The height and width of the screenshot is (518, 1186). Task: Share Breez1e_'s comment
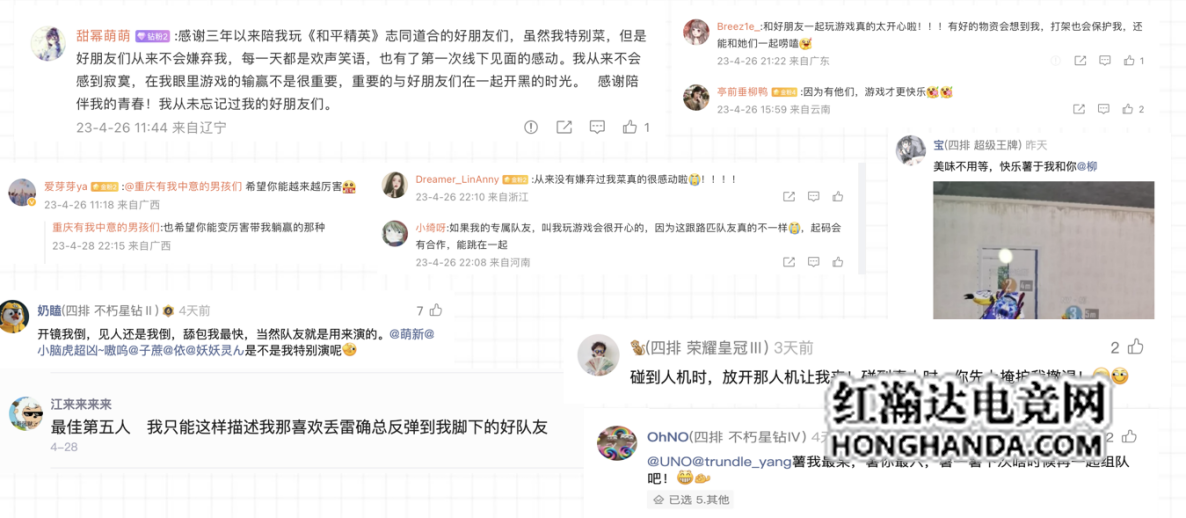pos(1080,60)
